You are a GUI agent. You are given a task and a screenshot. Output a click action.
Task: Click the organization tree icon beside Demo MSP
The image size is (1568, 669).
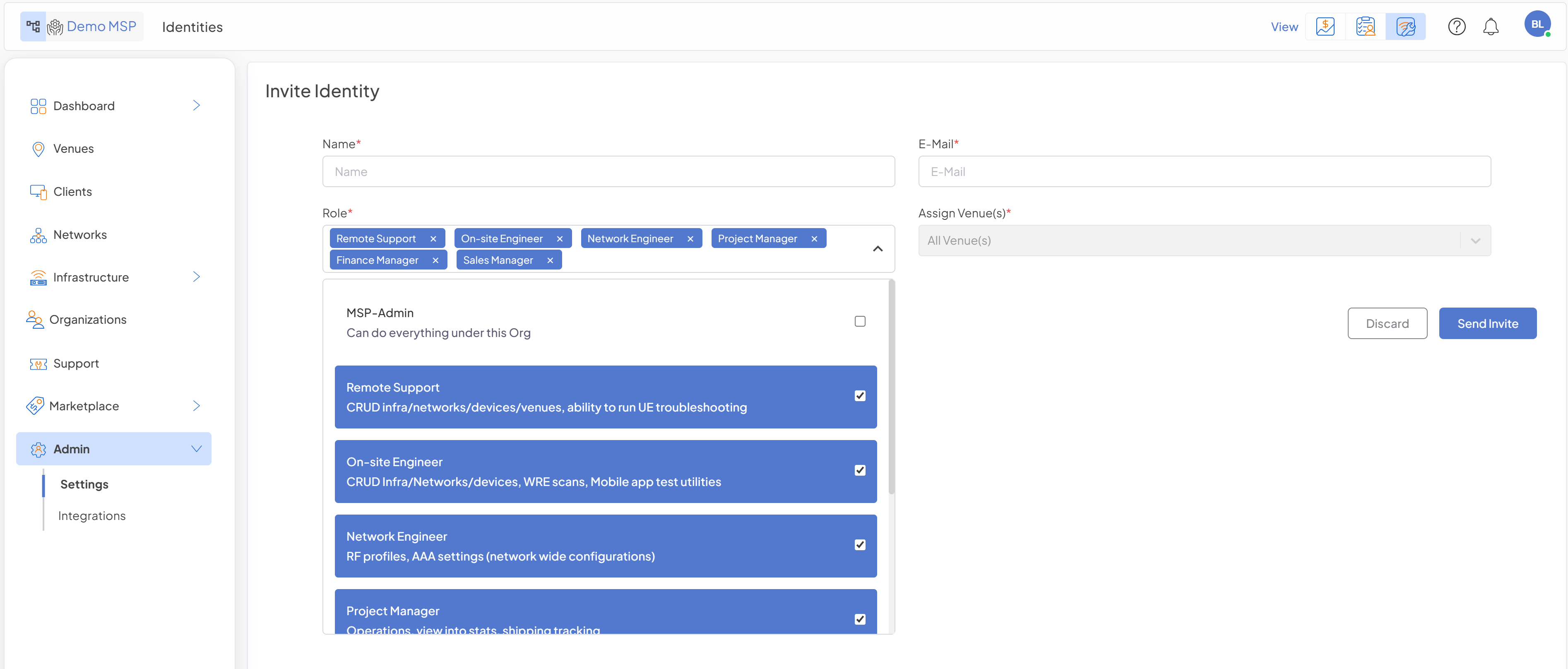33,27
